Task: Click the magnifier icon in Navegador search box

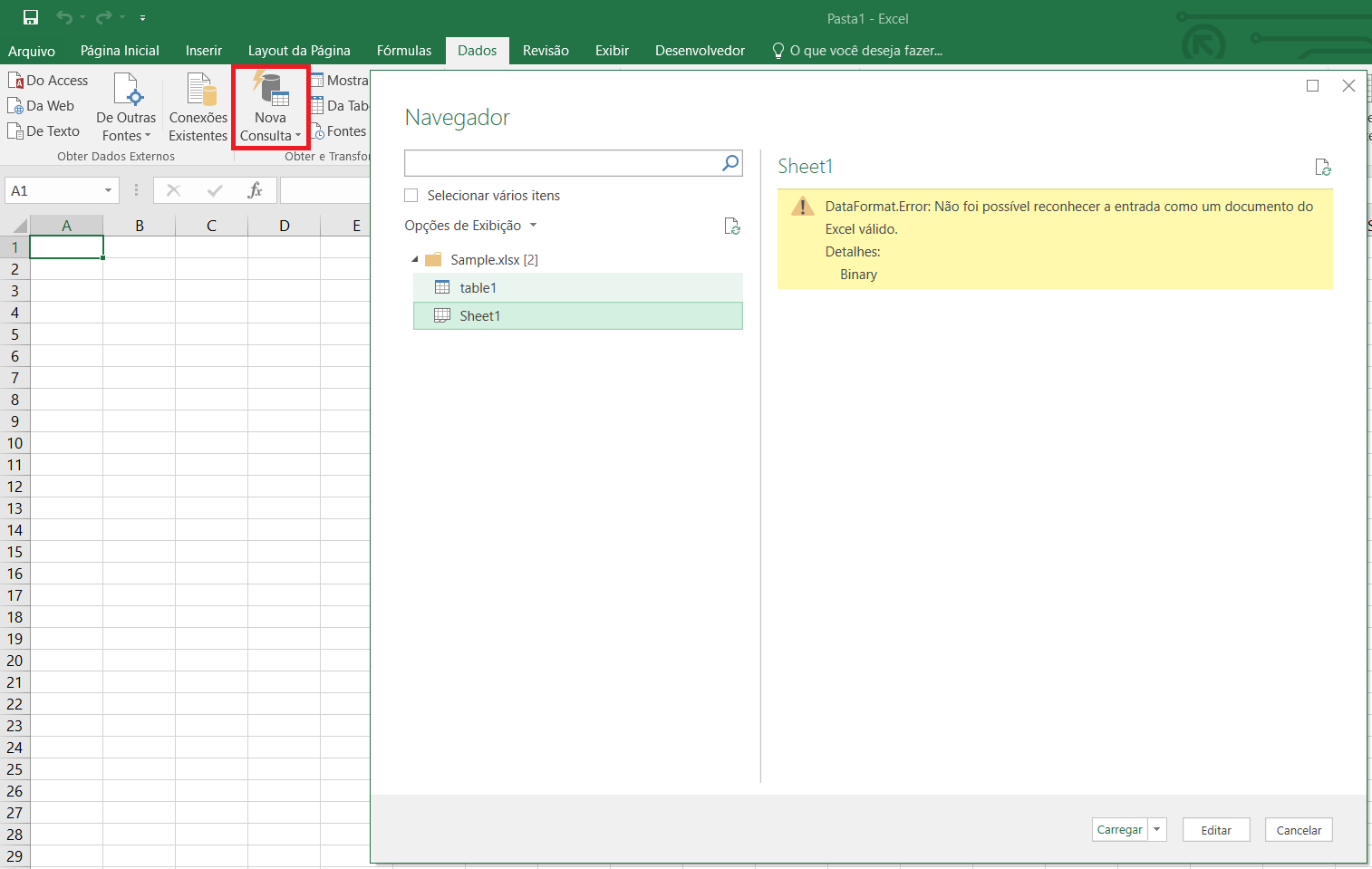Action: [729, 163]
